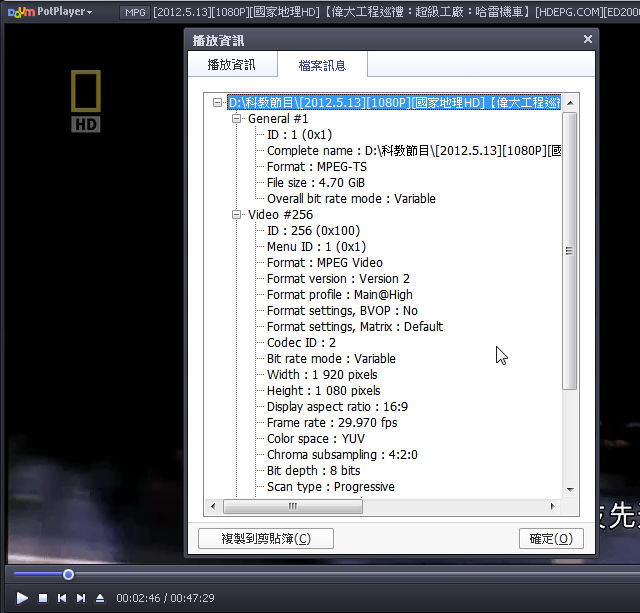Click the scroll down arrow of the tree
The height and width of the screenshot is (613, 640).
pos(570,489)
